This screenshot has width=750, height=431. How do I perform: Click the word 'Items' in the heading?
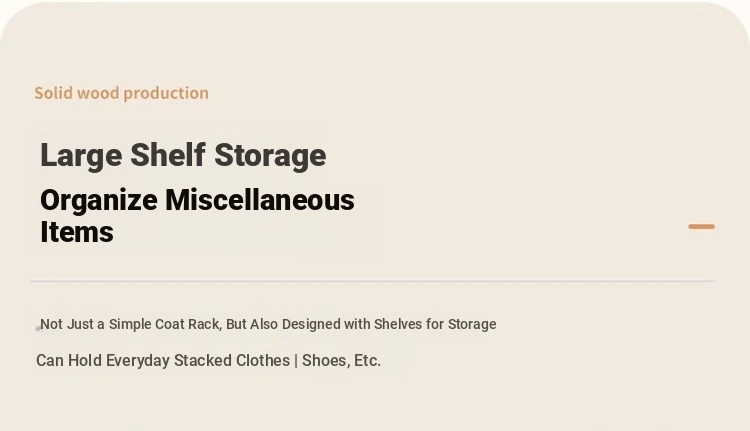pos(77,232)
